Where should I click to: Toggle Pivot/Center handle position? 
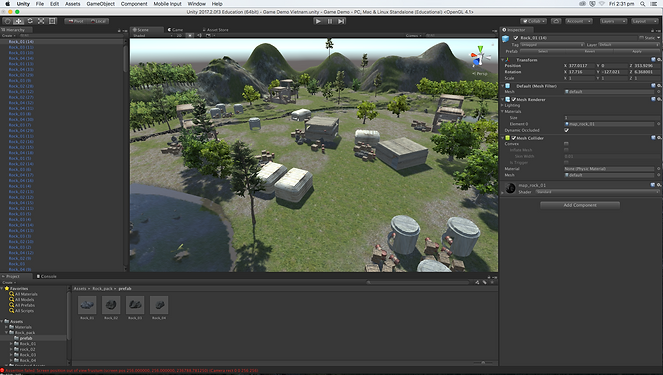pos(75,21)
